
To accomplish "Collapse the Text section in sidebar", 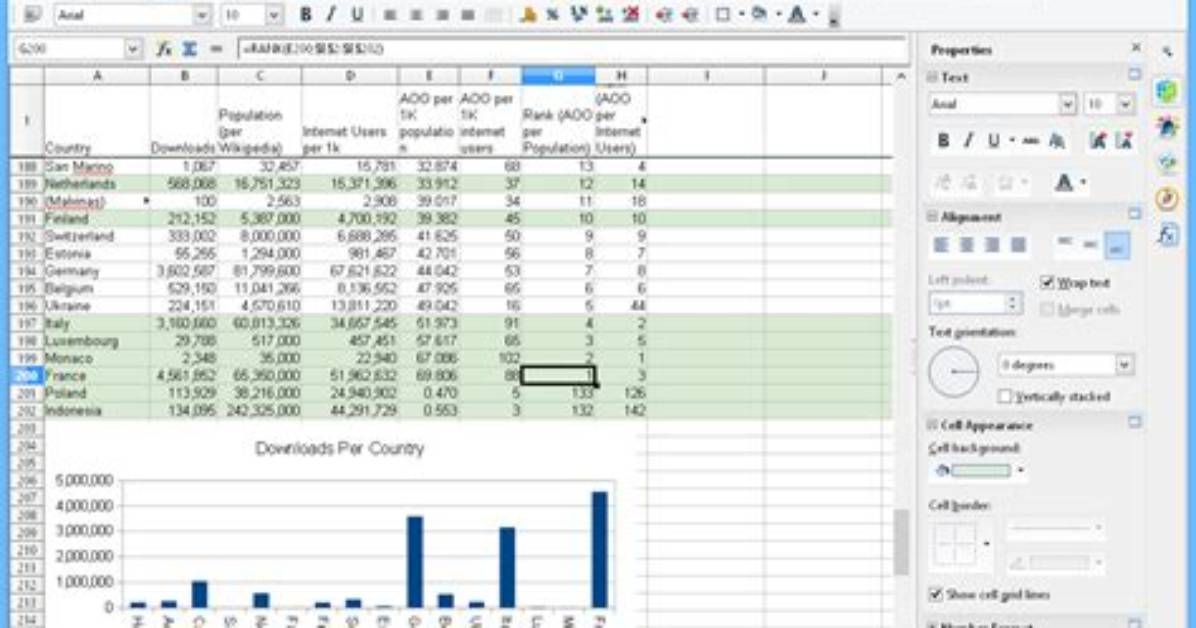I will pos(932,77).
